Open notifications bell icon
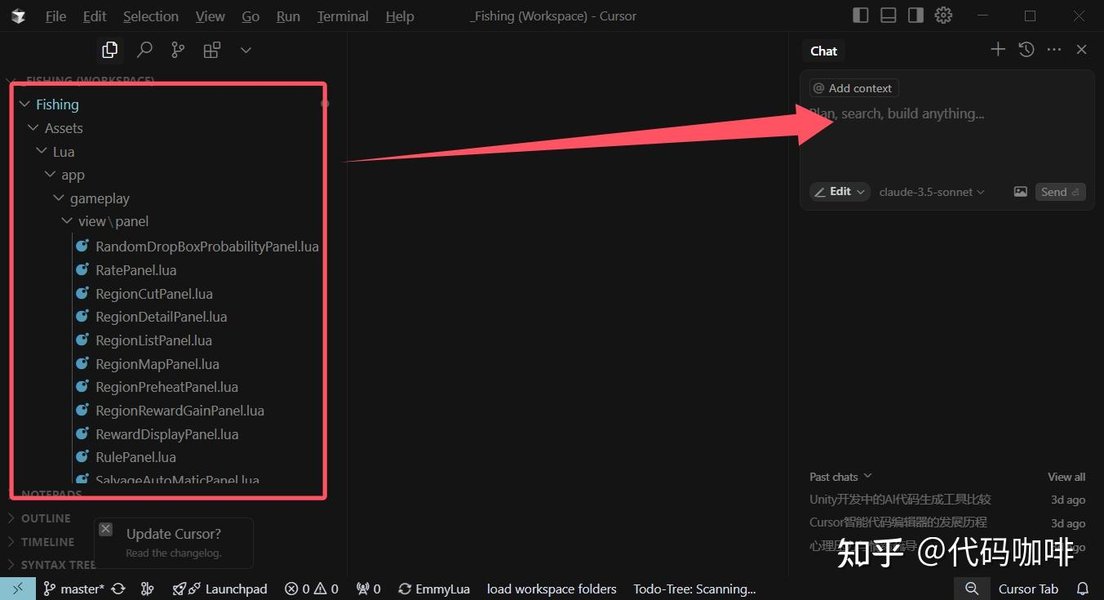 tap(1083, 589)
